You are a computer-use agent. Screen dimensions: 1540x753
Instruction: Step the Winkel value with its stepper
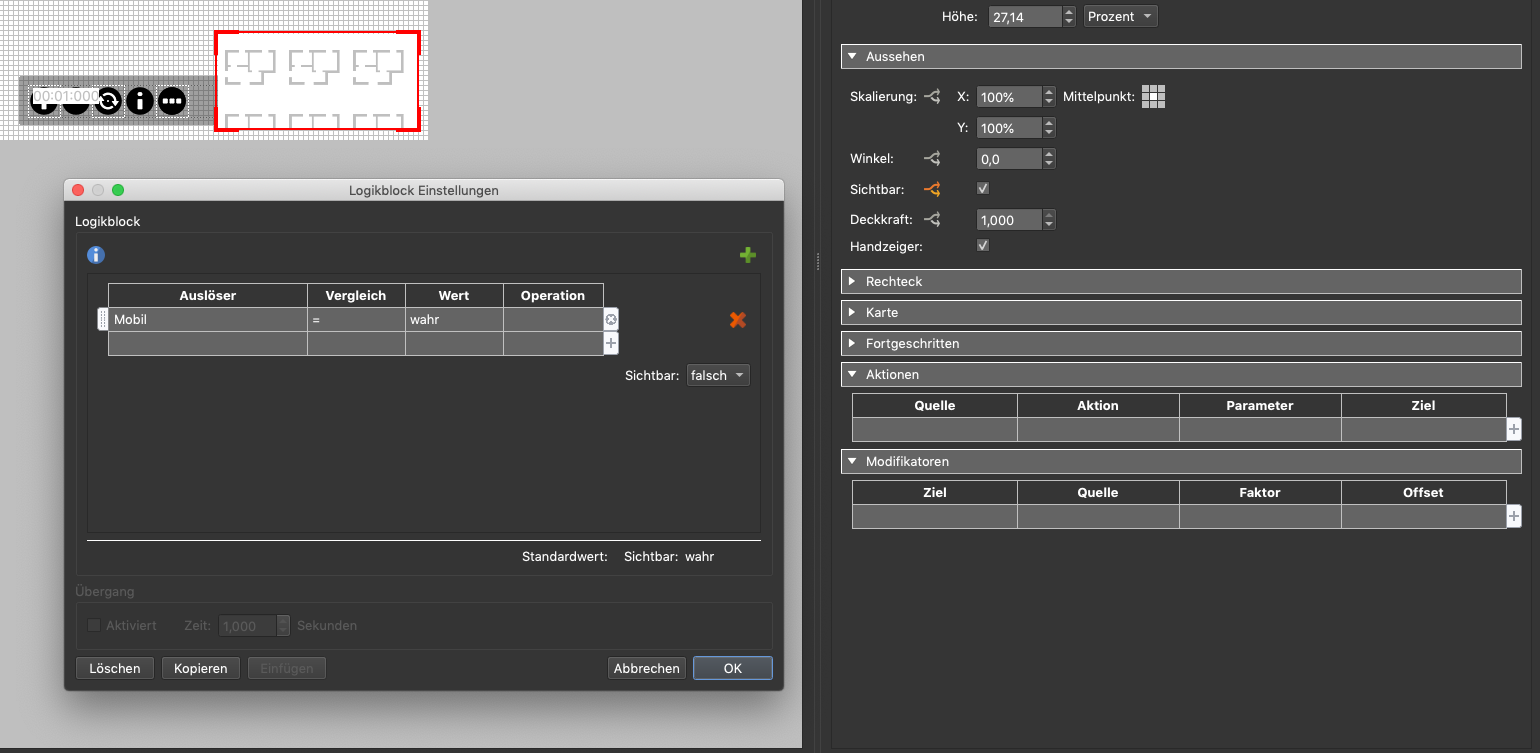coord(1049,159)
